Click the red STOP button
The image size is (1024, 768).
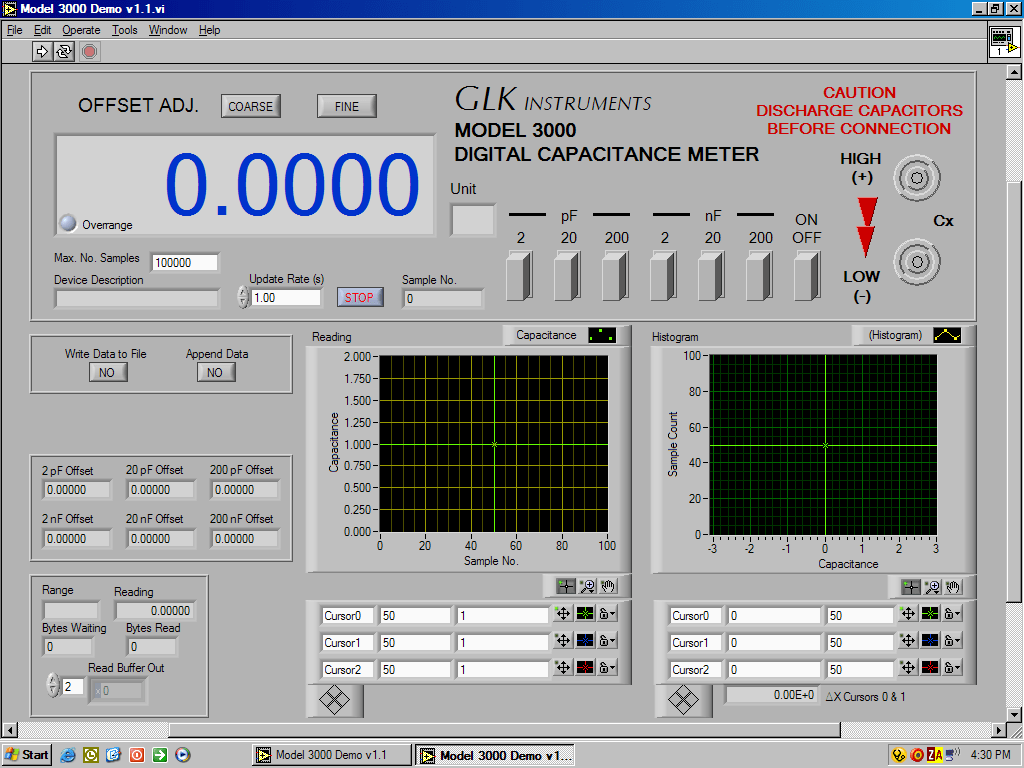[359, 297]
